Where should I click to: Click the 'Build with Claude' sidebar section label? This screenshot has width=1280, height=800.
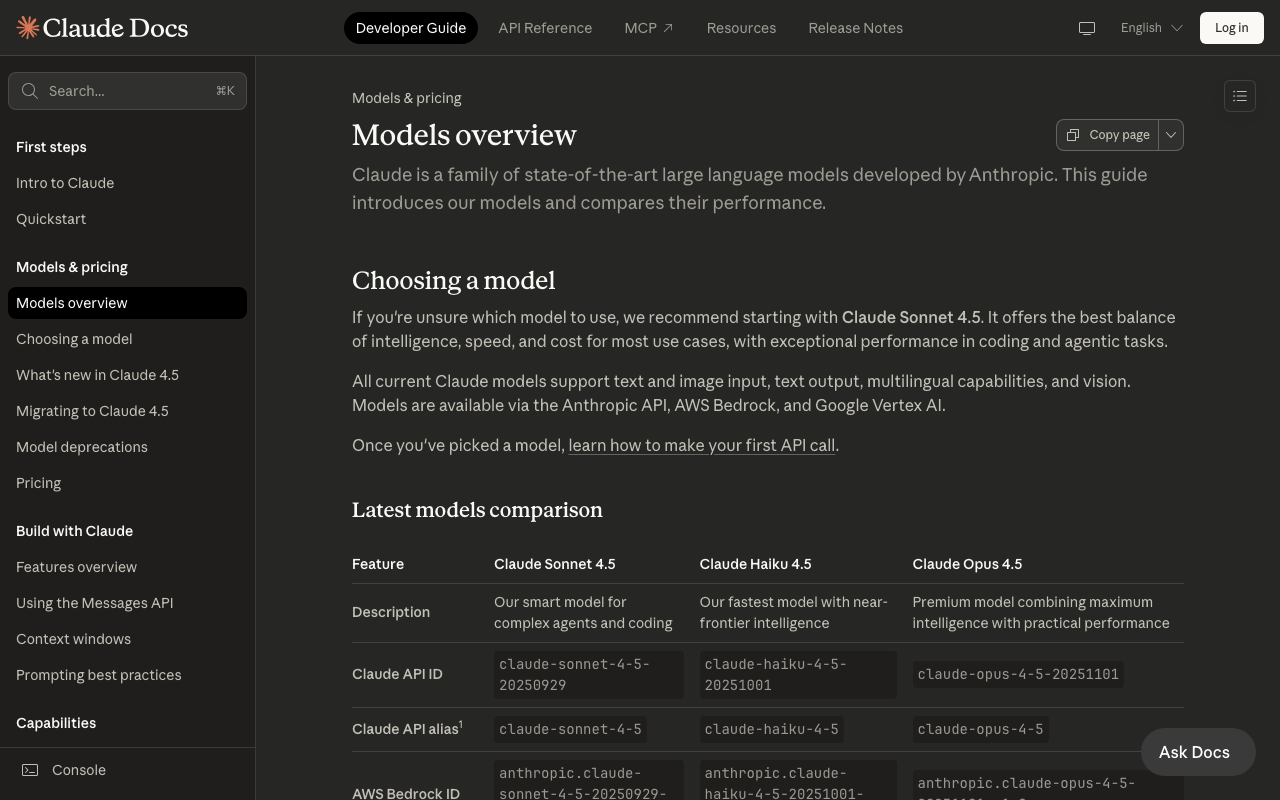[74, 531]
